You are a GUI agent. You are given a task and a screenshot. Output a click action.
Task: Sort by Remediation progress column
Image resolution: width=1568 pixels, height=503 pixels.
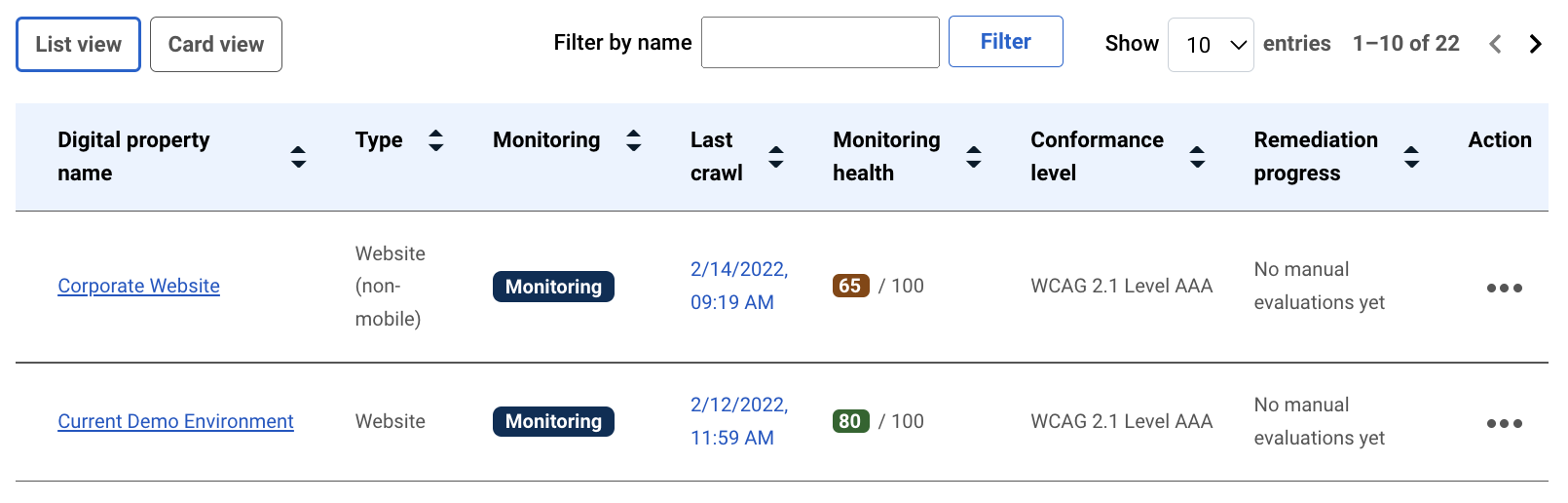point(1411,157)
